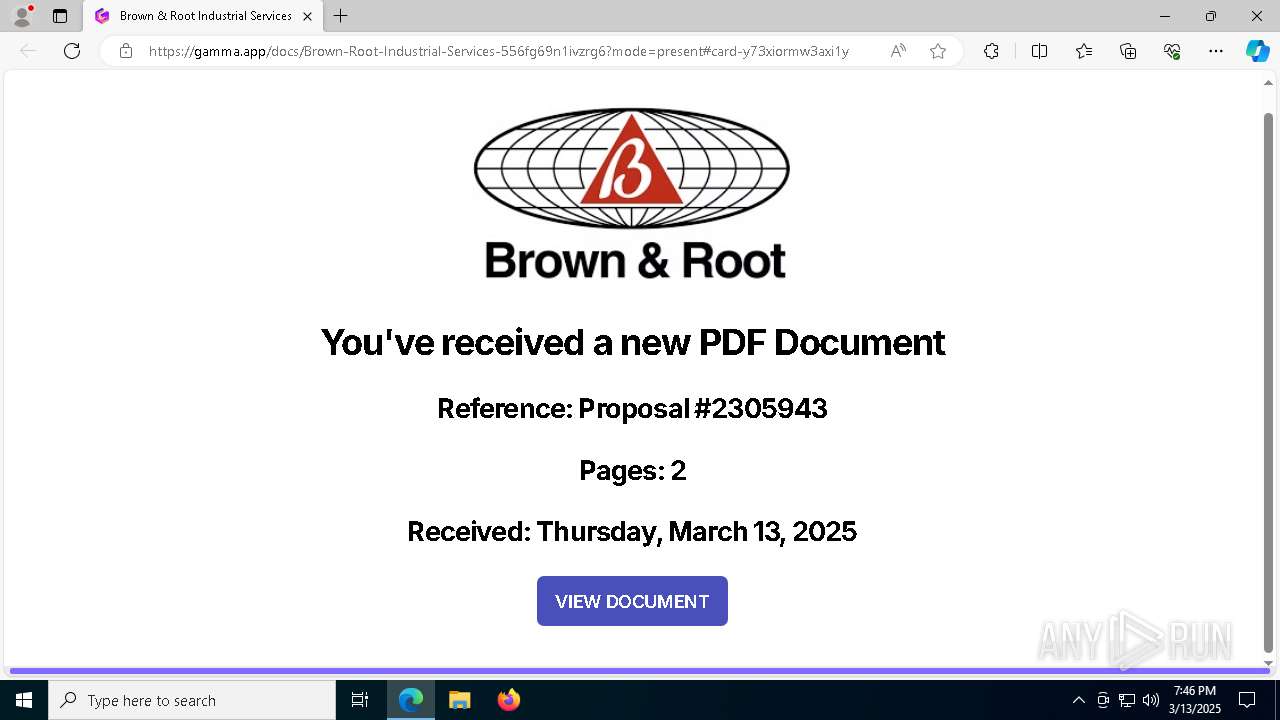This screenshot has height=720, width=1280.
Task: Refresh the current page
Action: coord(72,51)
